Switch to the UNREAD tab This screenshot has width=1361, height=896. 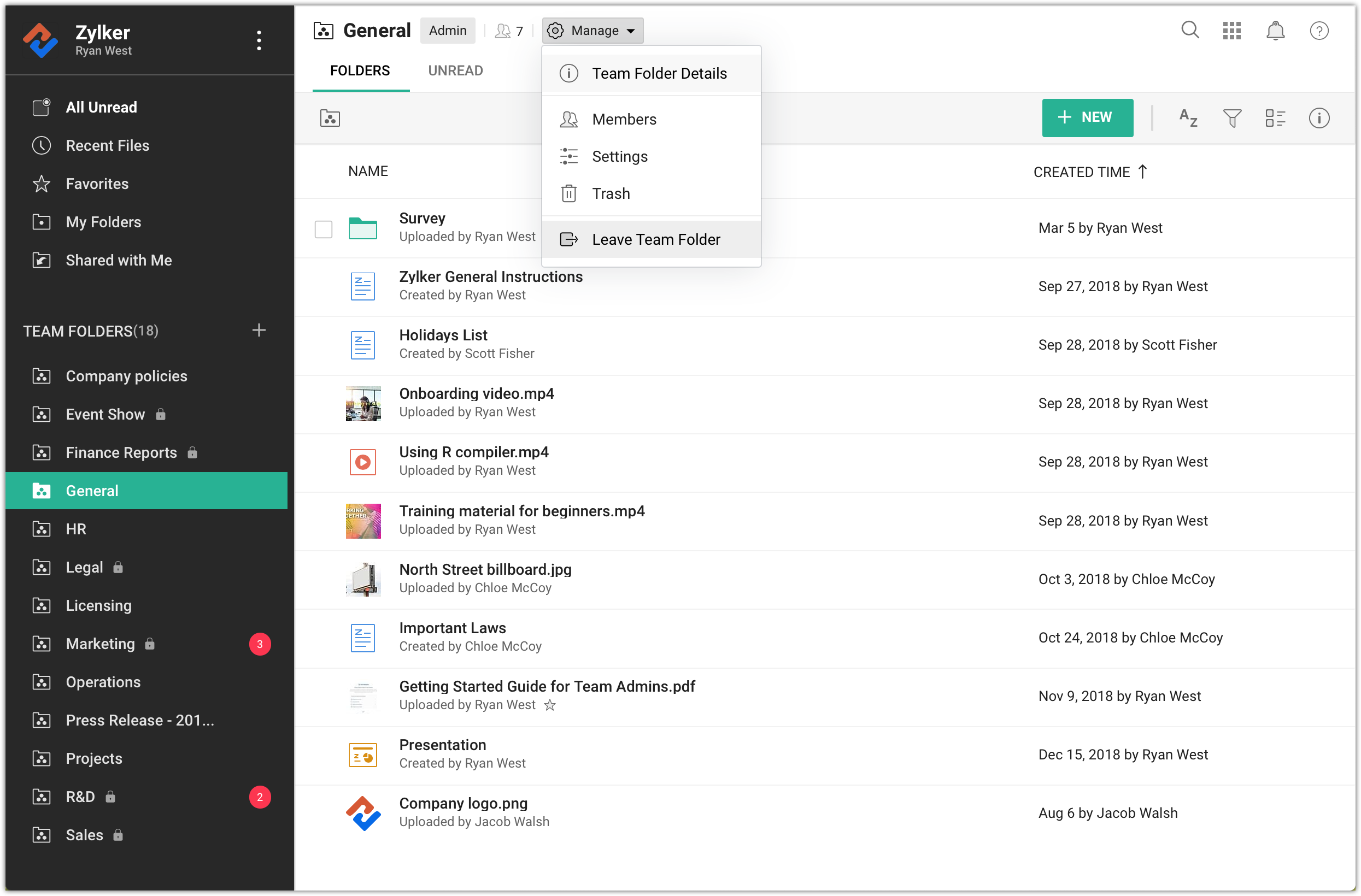point(455,70)
